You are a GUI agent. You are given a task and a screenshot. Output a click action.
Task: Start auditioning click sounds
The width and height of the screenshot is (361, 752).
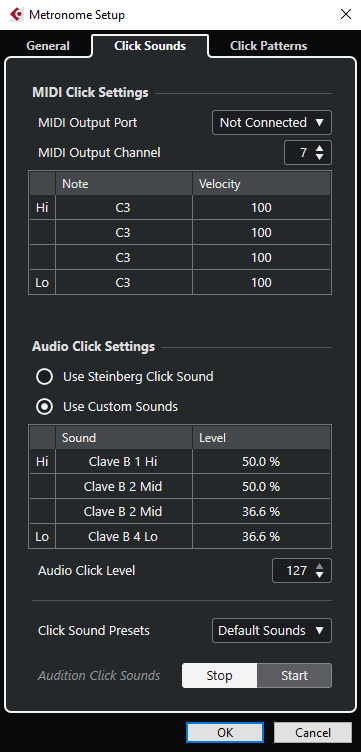(x=294, y=675)
